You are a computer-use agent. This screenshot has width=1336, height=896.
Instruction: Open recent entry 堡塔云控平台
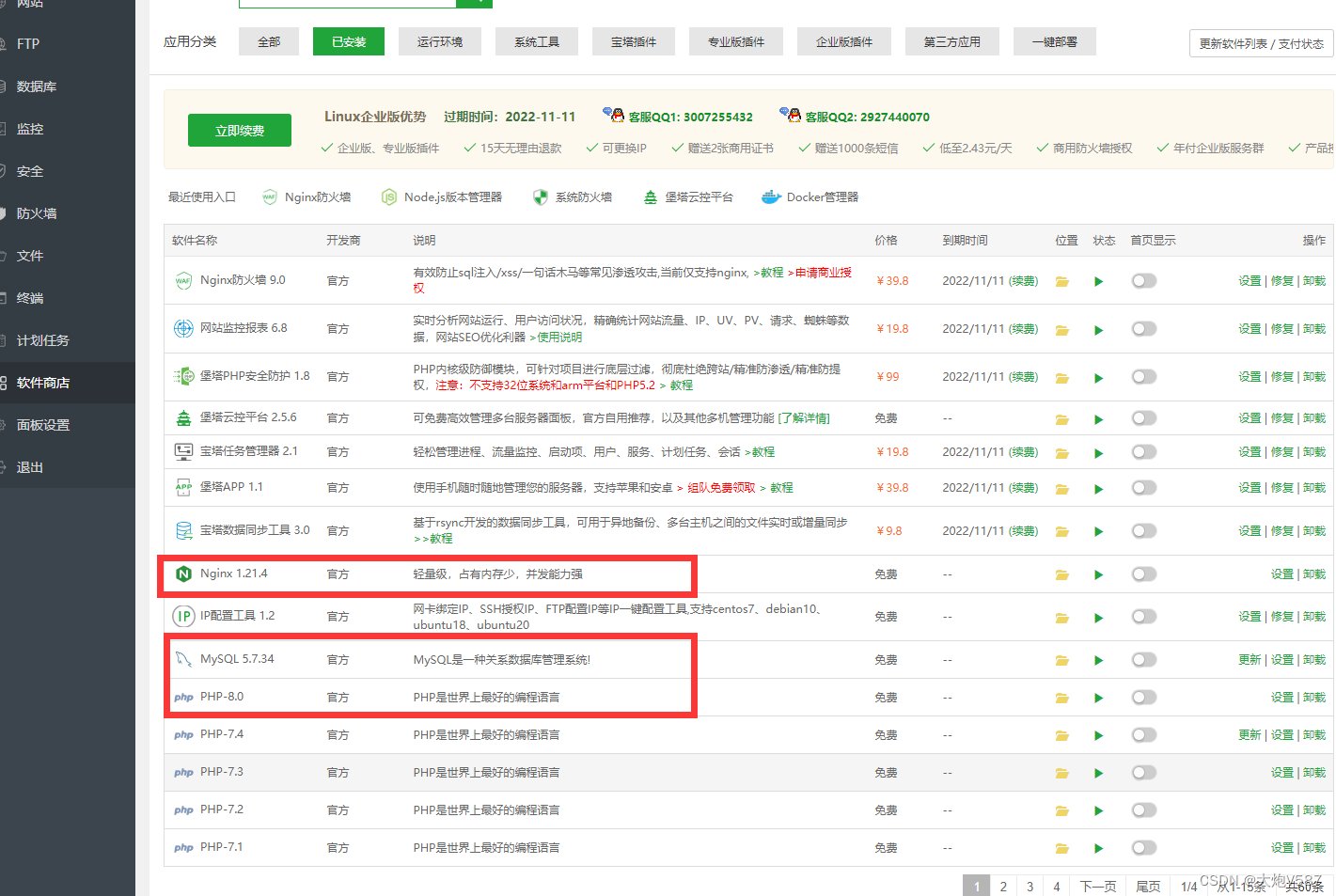[687, 196]
